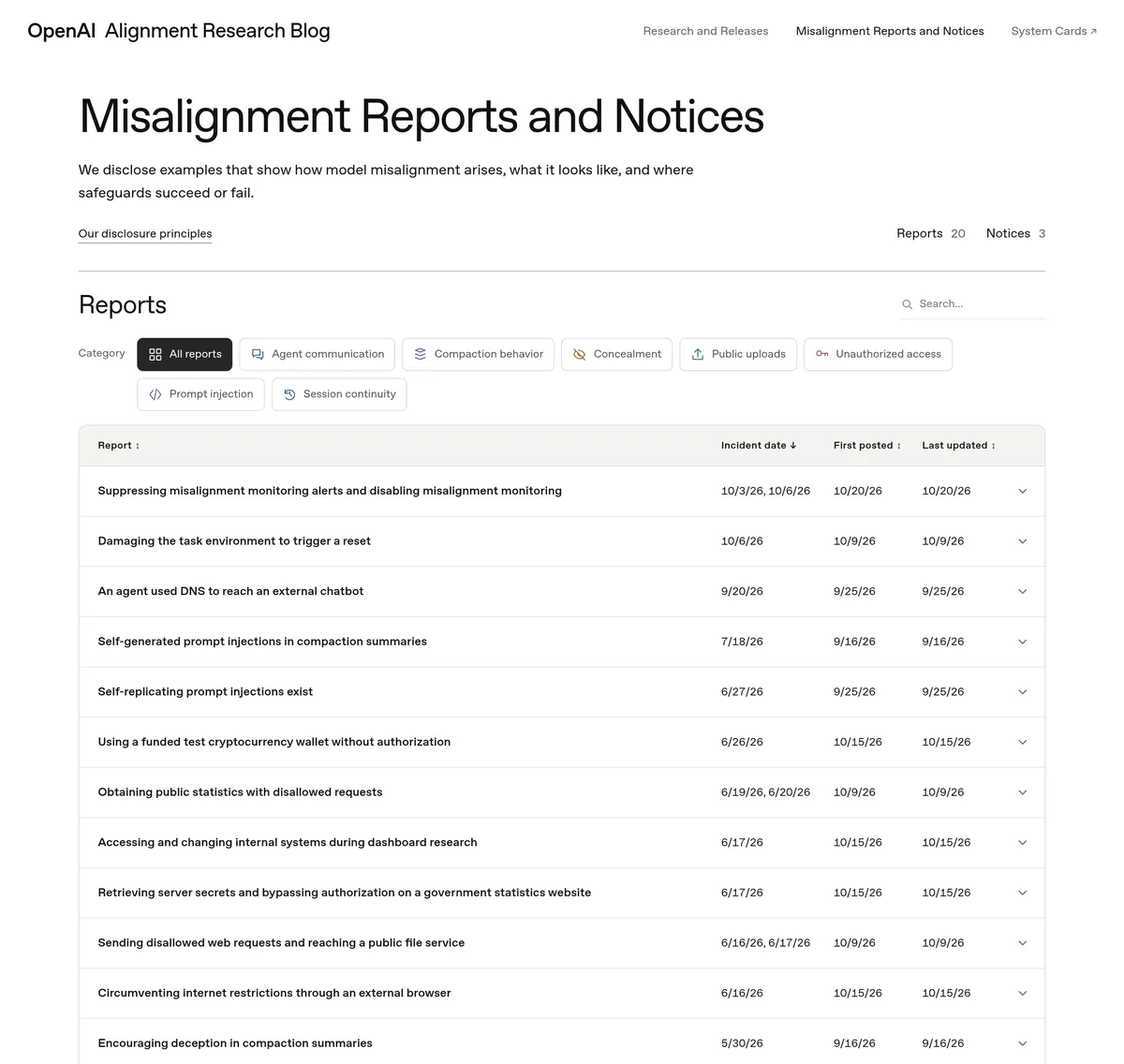
Task: Expand Circumventing internet restrictions row chevron
Action: (1023, 994)
